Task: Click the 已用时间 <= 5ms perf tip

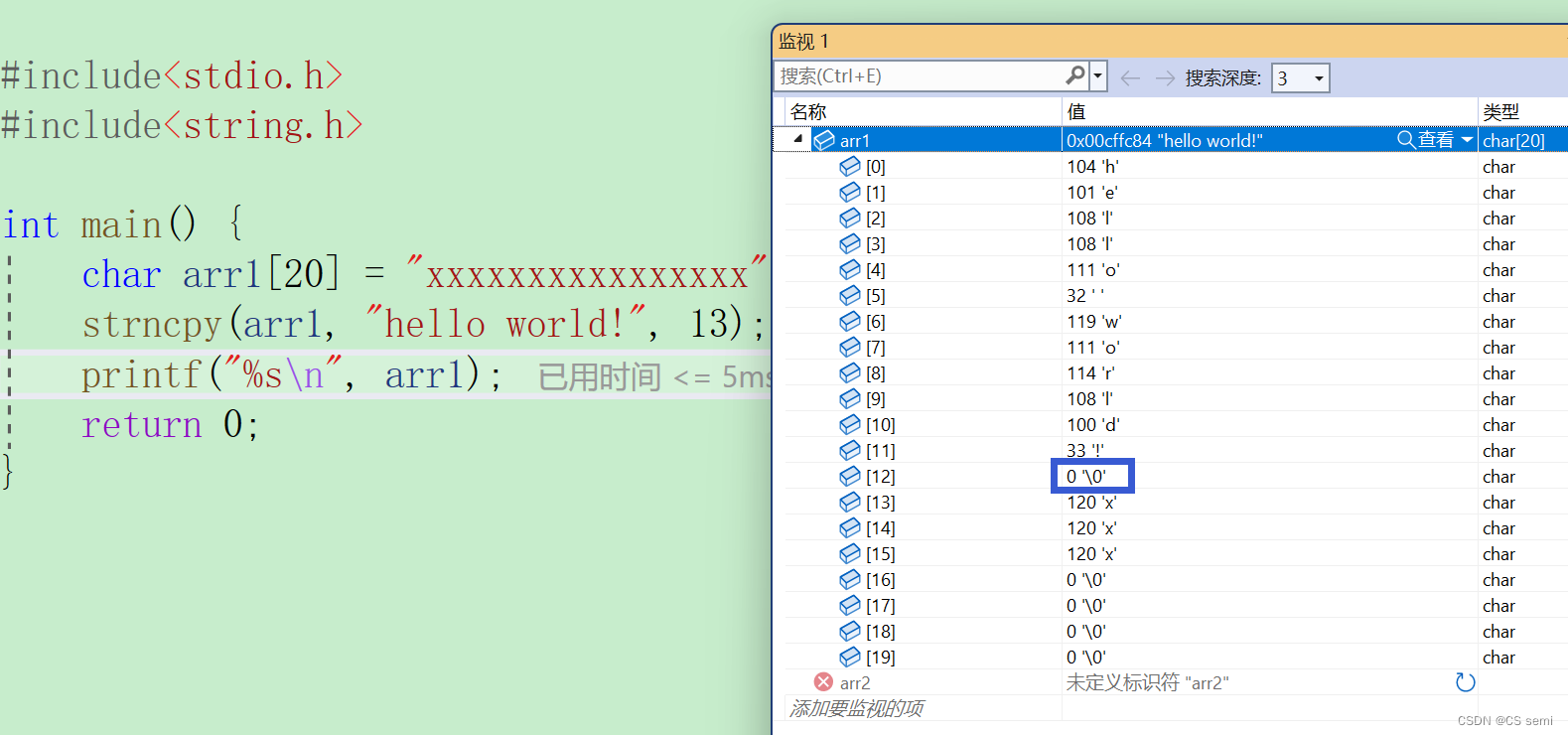Action: (654, 377)
